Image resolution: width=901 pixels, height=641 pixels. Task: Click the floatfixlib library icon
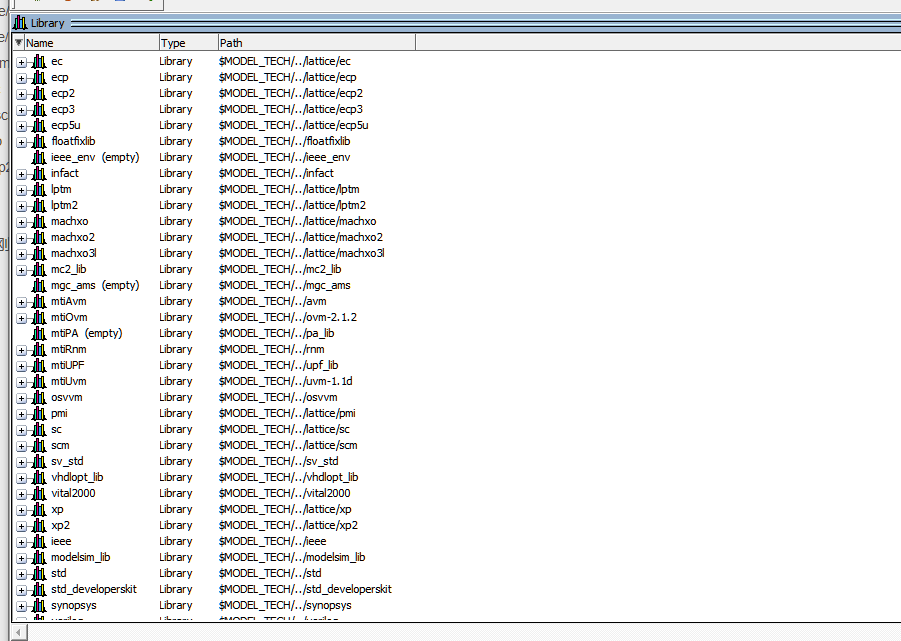click(39, 141)
